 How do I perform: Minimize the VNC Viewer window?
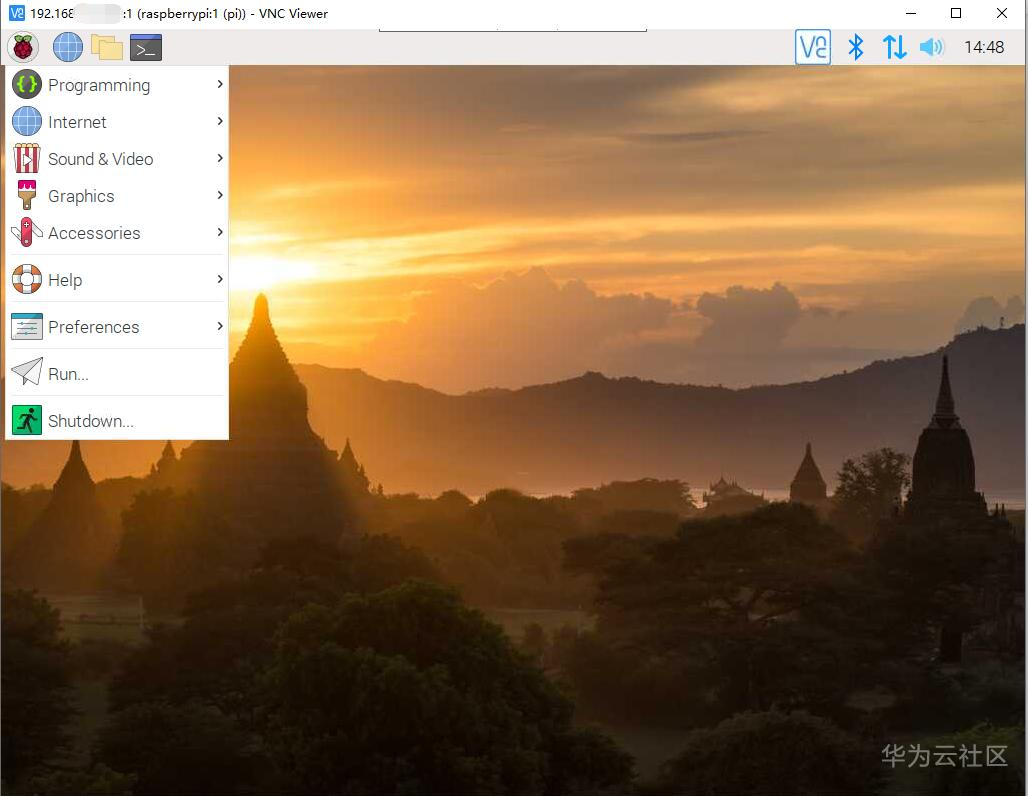[x=911, y=13]
